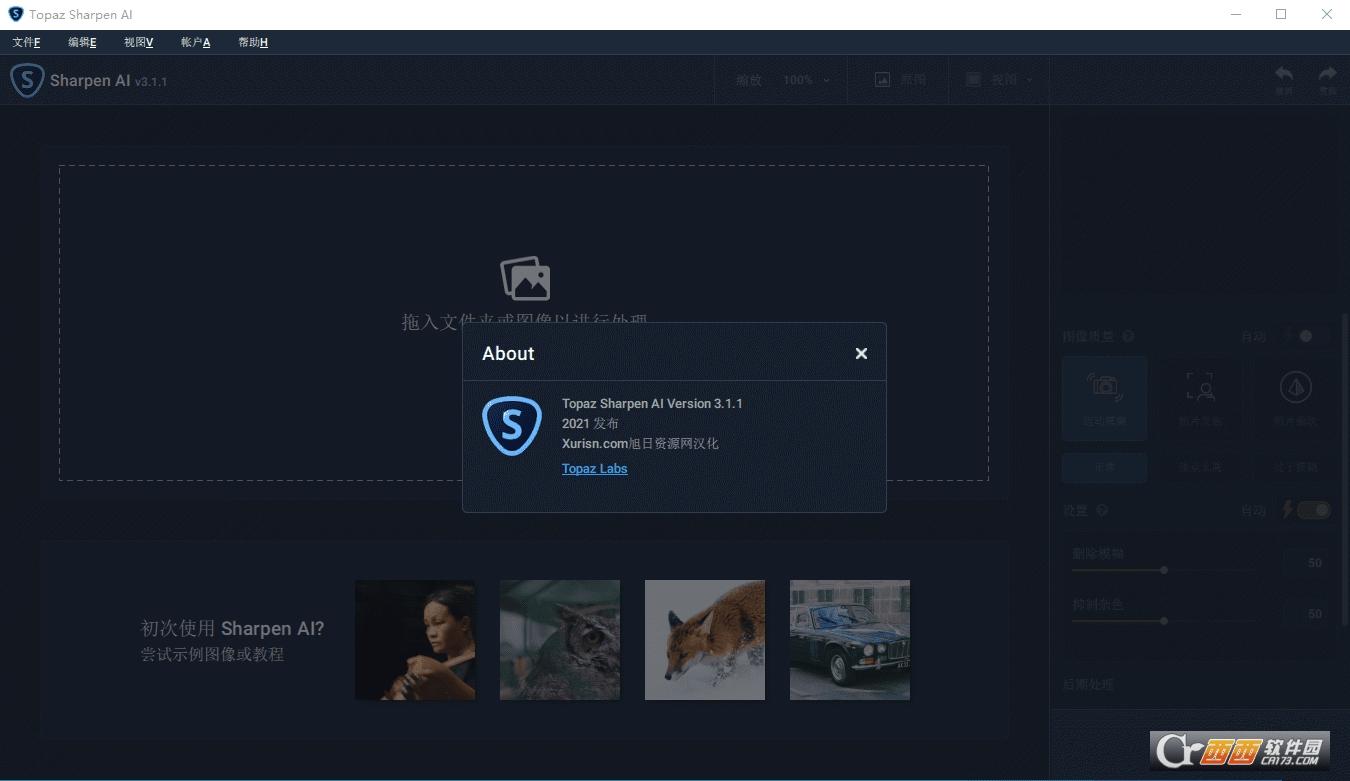Click the original image comparison icon
This screenshot has width=1350, height=781.
[884, 78]
